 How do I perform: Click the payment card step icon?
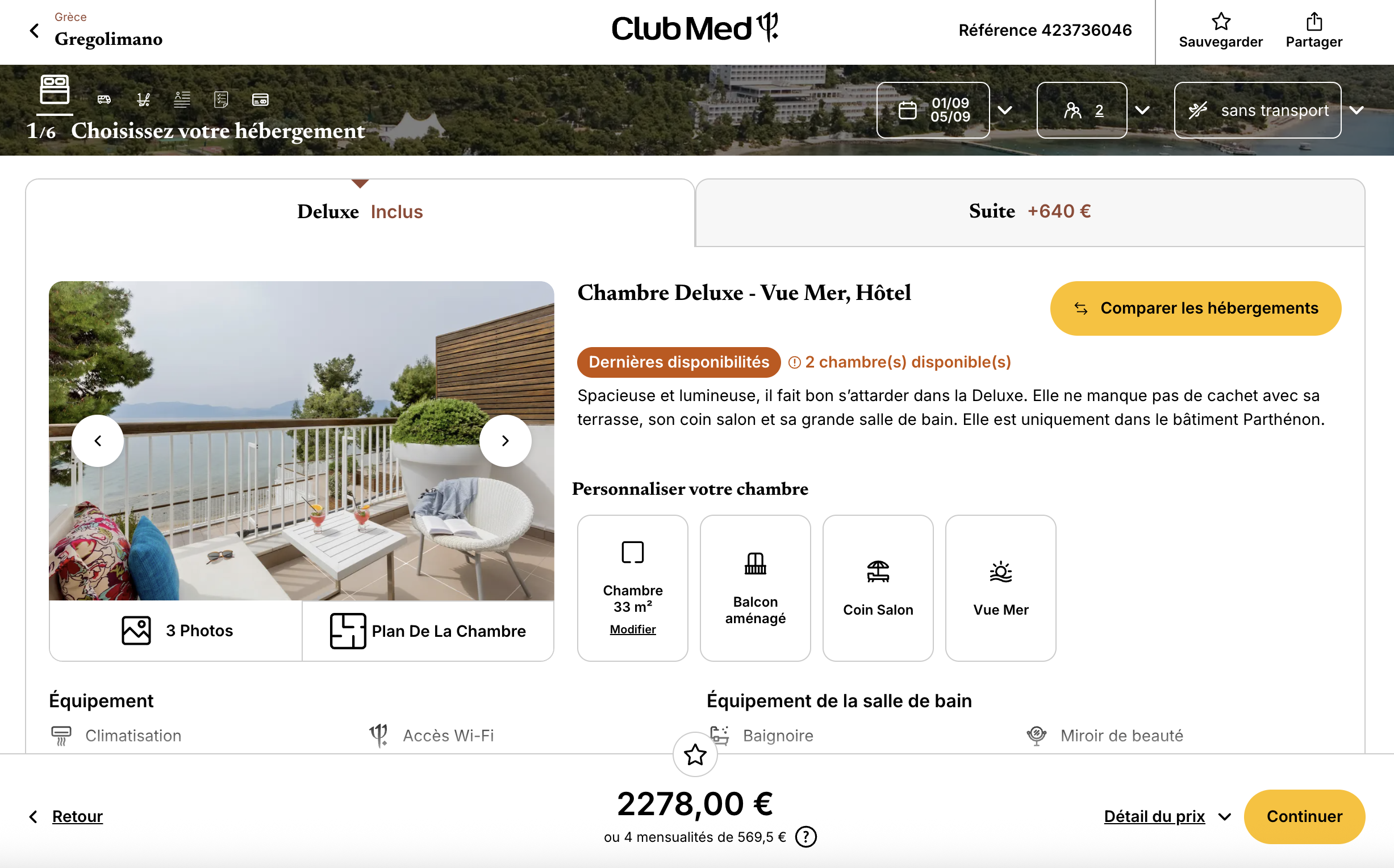coord(260,100)
